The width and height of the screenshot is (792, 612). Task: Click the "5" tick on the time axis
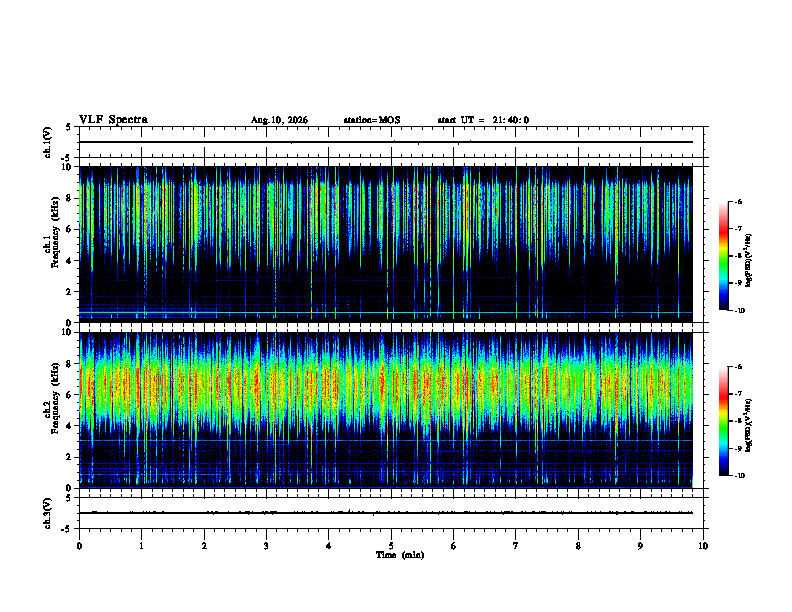click(x=391, y=546)
